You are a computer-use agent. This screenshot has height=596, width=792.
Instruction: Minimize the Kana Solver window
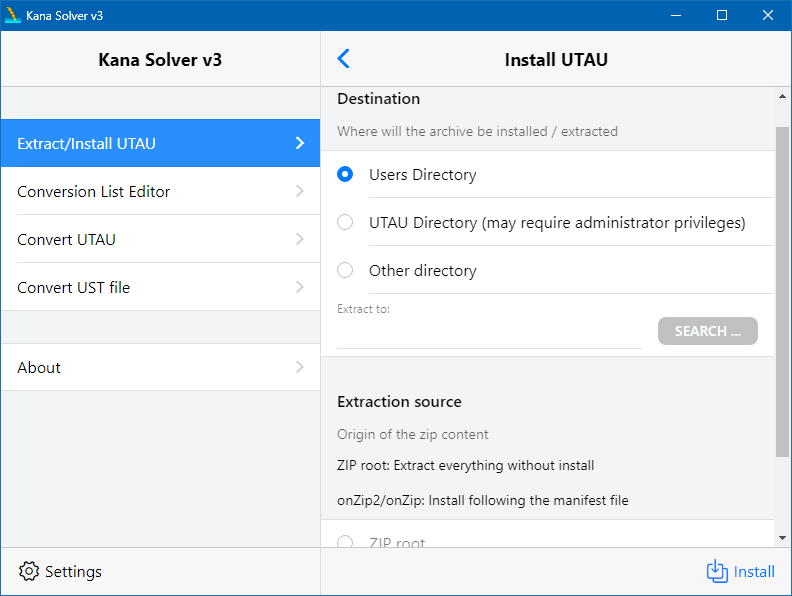pyautogui.click(x=676, y=15)
